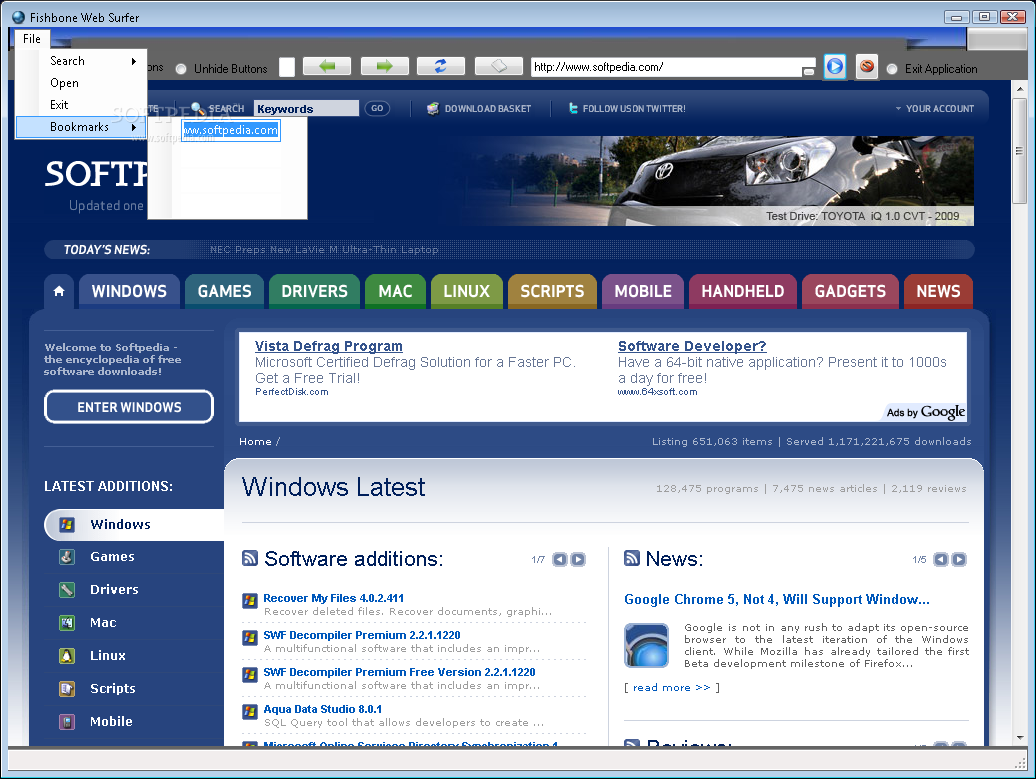Click the Download Basket icon
The height and width of the screenshot is (779, 1036).
[433, 108]
